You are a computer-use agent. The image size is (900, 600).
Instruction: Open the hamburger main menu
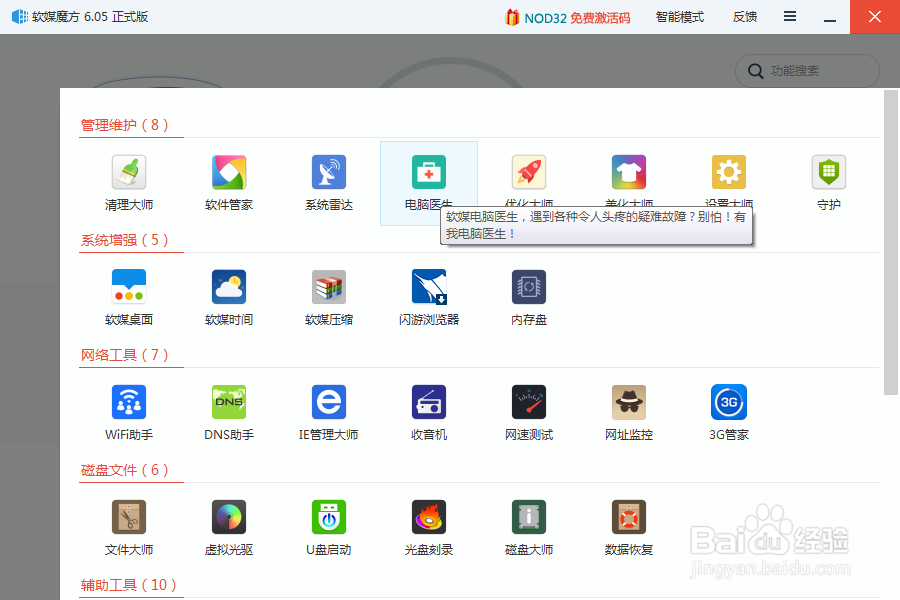click(790, 17)
